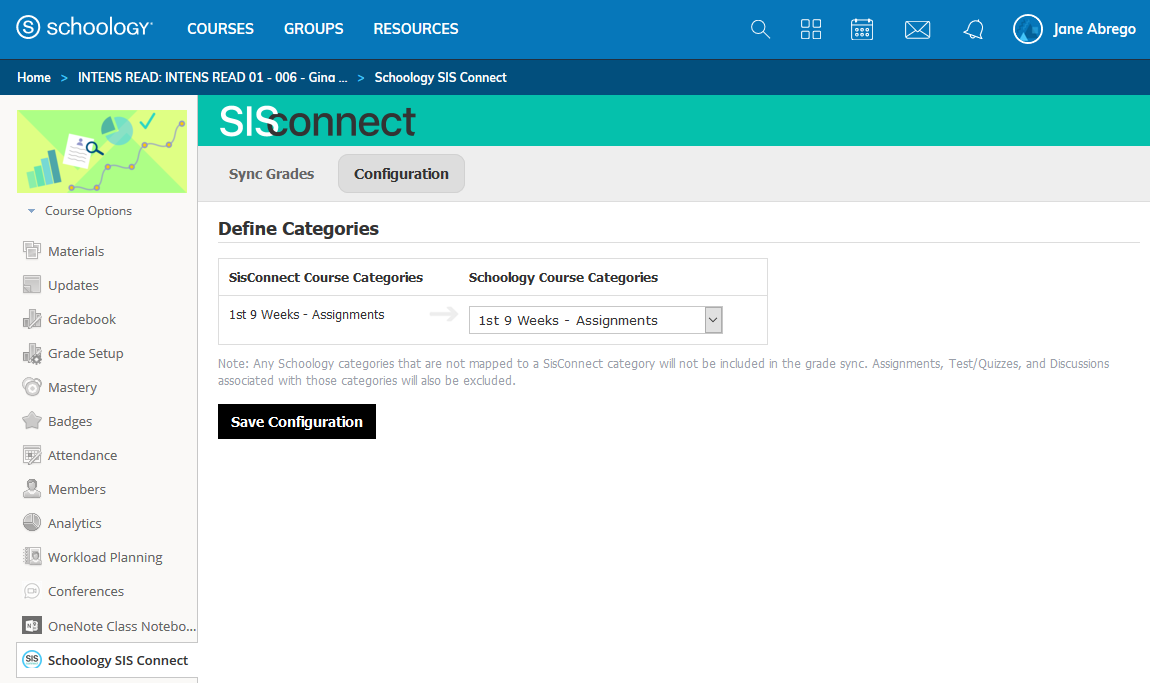
Task: Open search with the magnifying glass icon
Action: (760, 29)
